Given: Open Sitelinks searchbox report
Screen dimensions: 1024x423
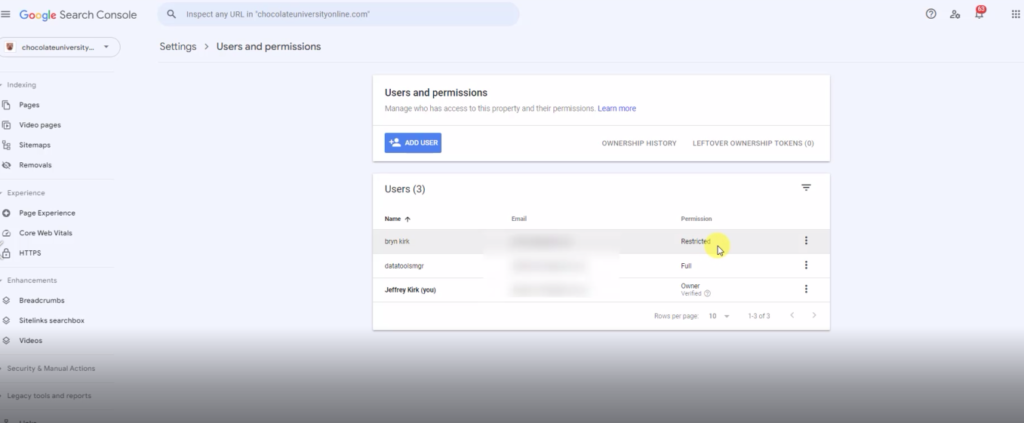Looking at the screenshot, I should 52,321.
